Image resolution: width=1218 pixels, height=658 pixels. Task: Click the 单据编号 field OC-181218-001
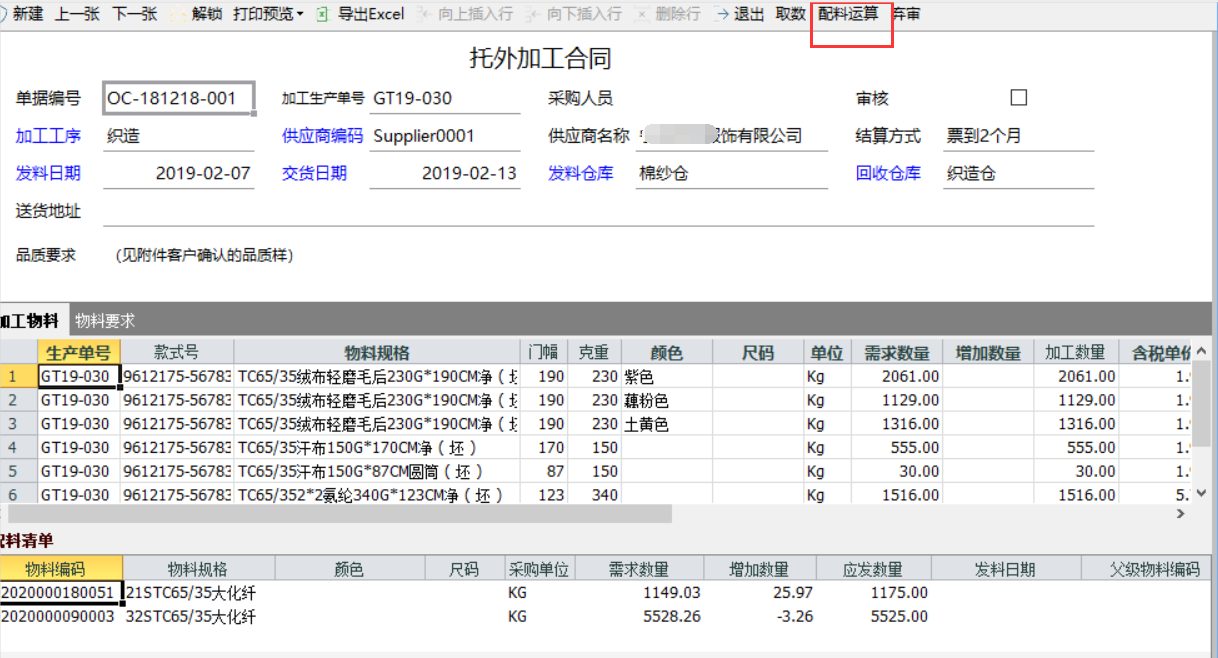179,98
